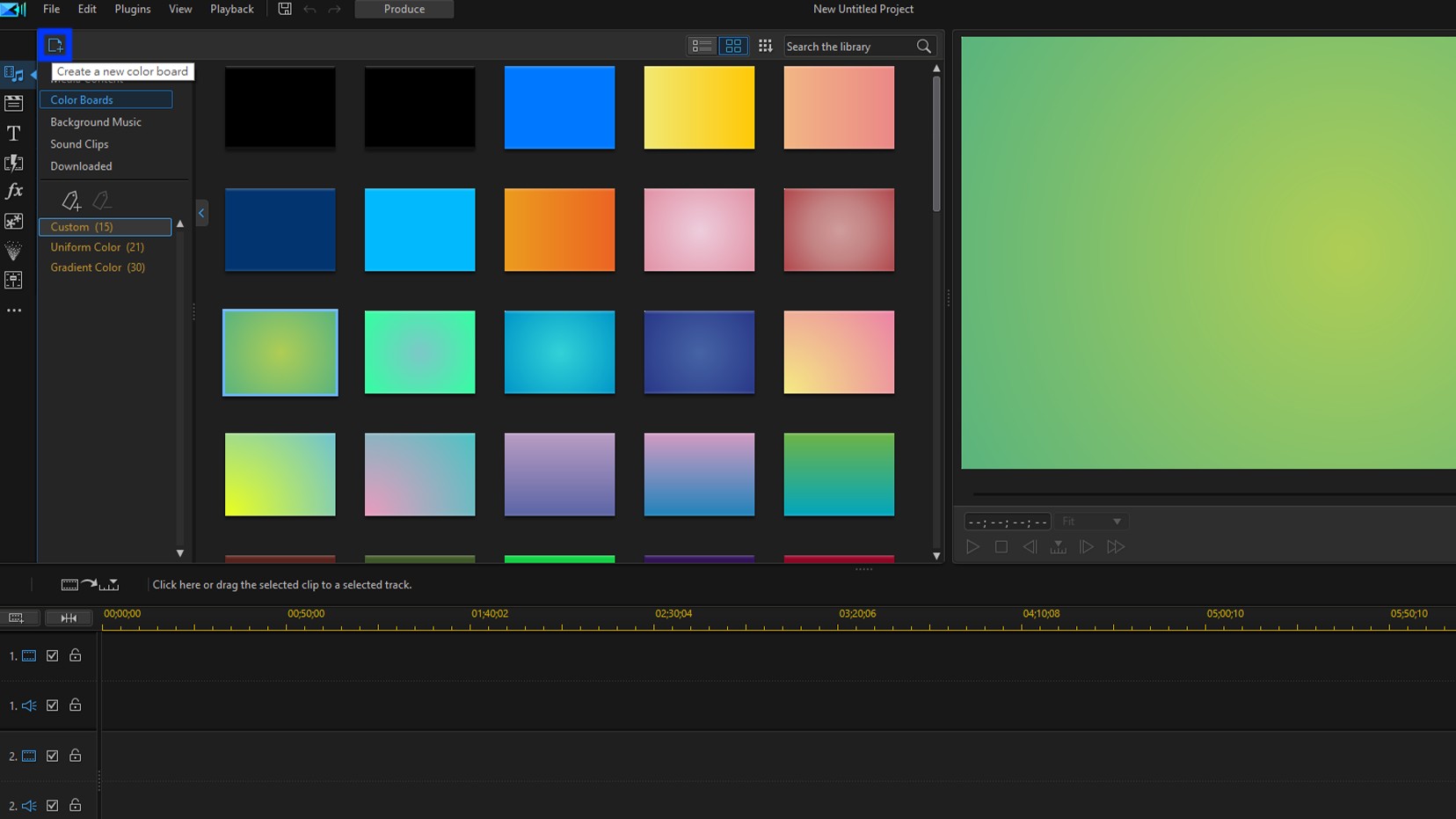Click the Play button in preview
This screenshot has height=819, width=1456.
pos(972,546)
